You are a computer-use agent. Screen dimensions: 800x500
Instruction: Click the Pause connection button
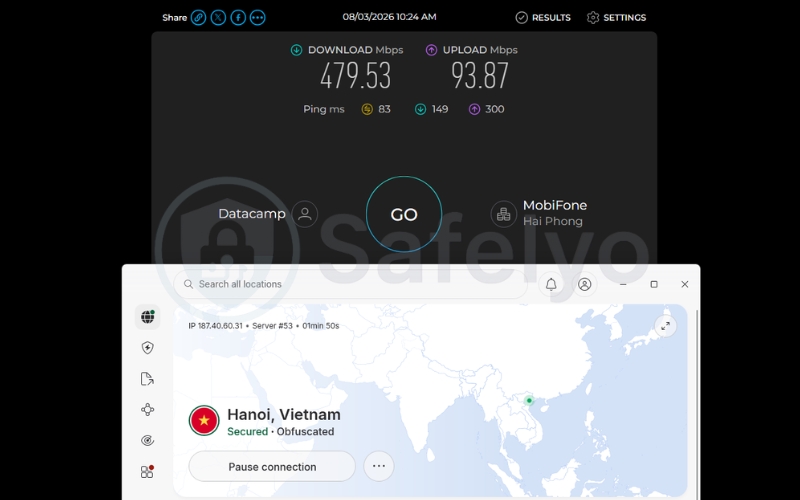click(x=272, y=466)
